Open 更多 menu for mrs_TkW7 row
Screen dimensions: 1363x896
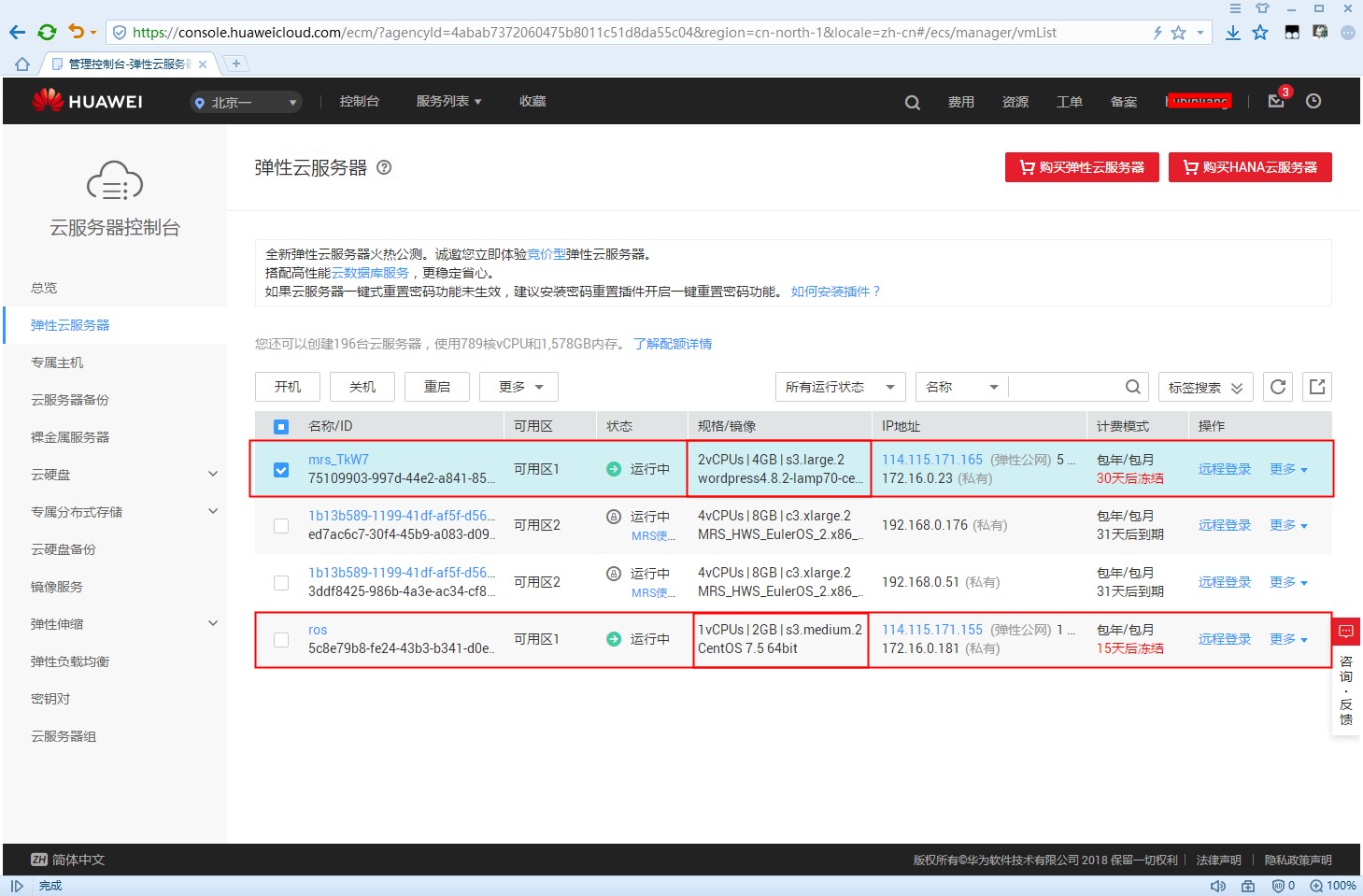coord(1288,469)
